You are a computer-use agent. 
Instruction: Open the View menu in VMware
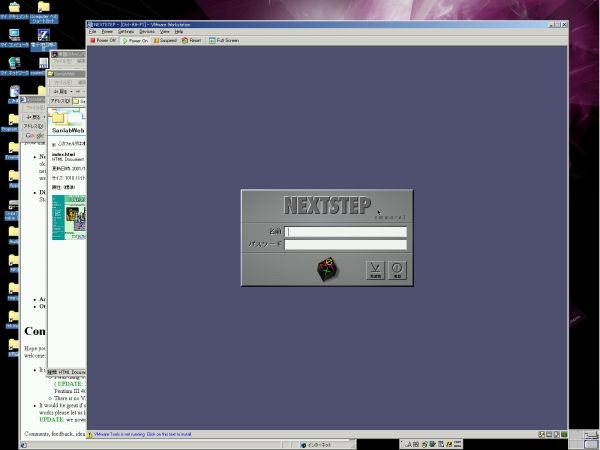pyautogui.click(x=165, y=32)
